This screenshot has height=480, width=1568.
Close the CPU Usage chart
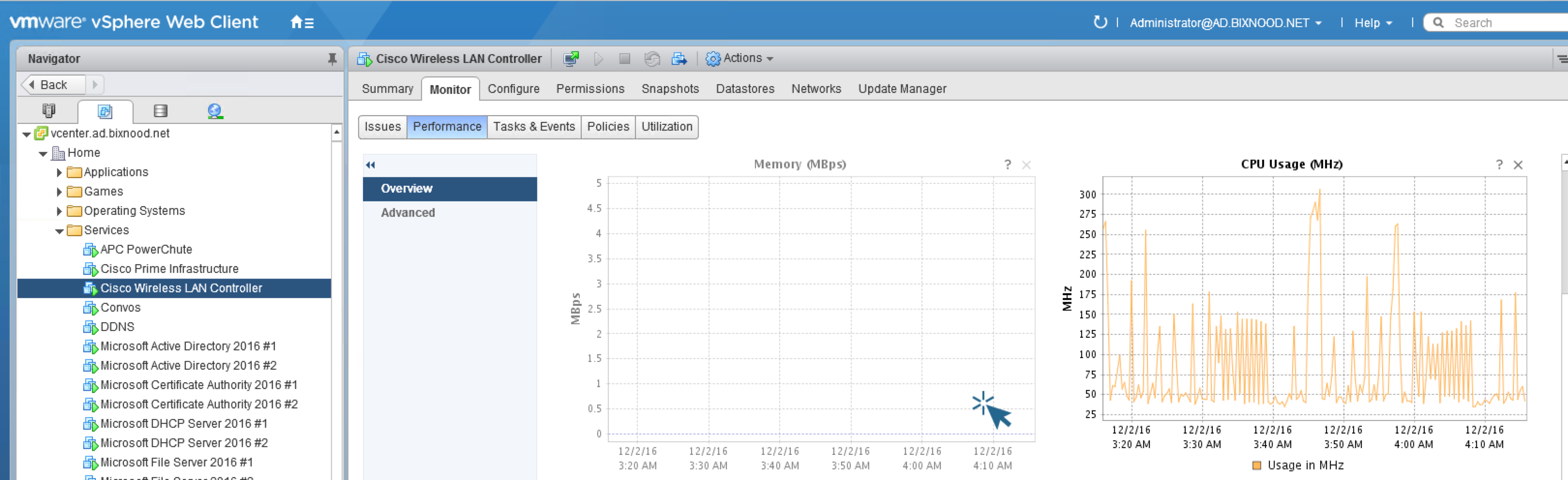(1518, 165)
